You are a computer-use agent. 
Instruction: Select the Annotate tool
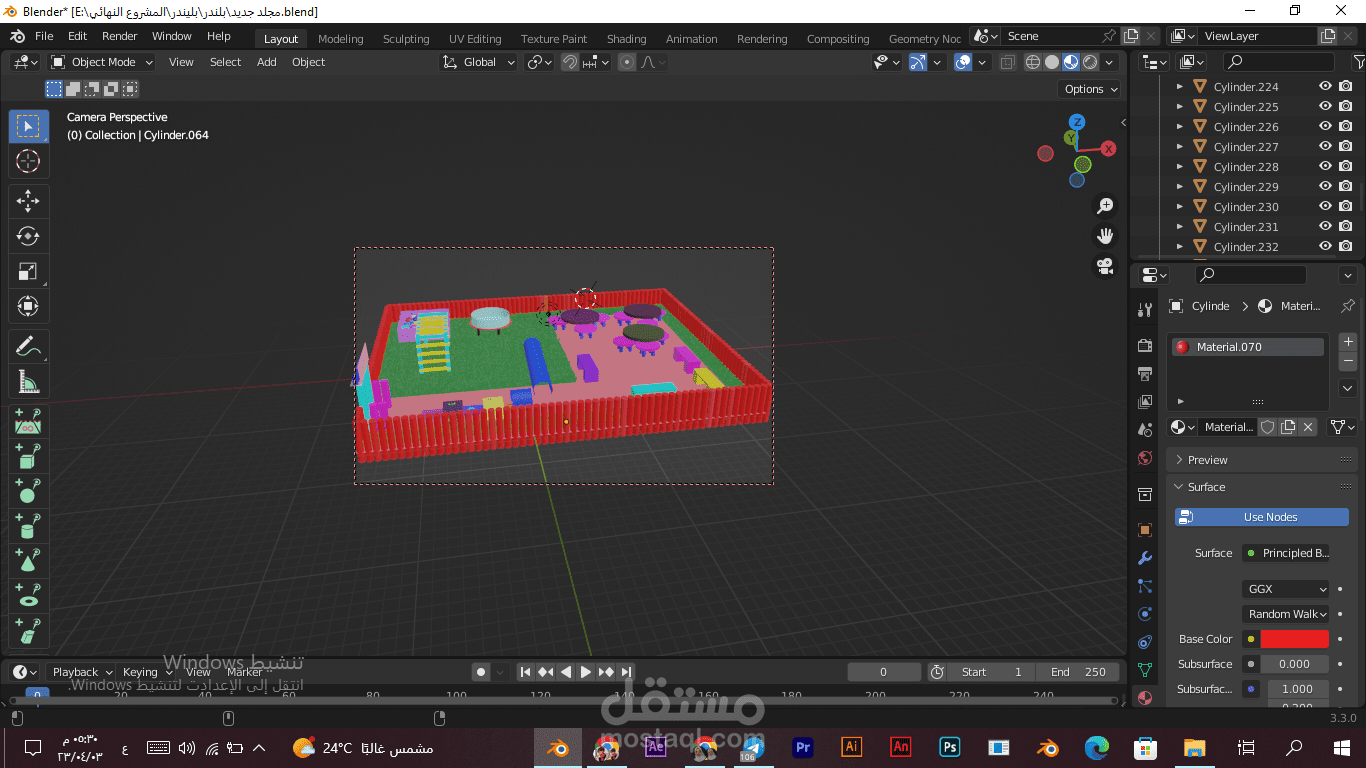click(x=28, y=347)
